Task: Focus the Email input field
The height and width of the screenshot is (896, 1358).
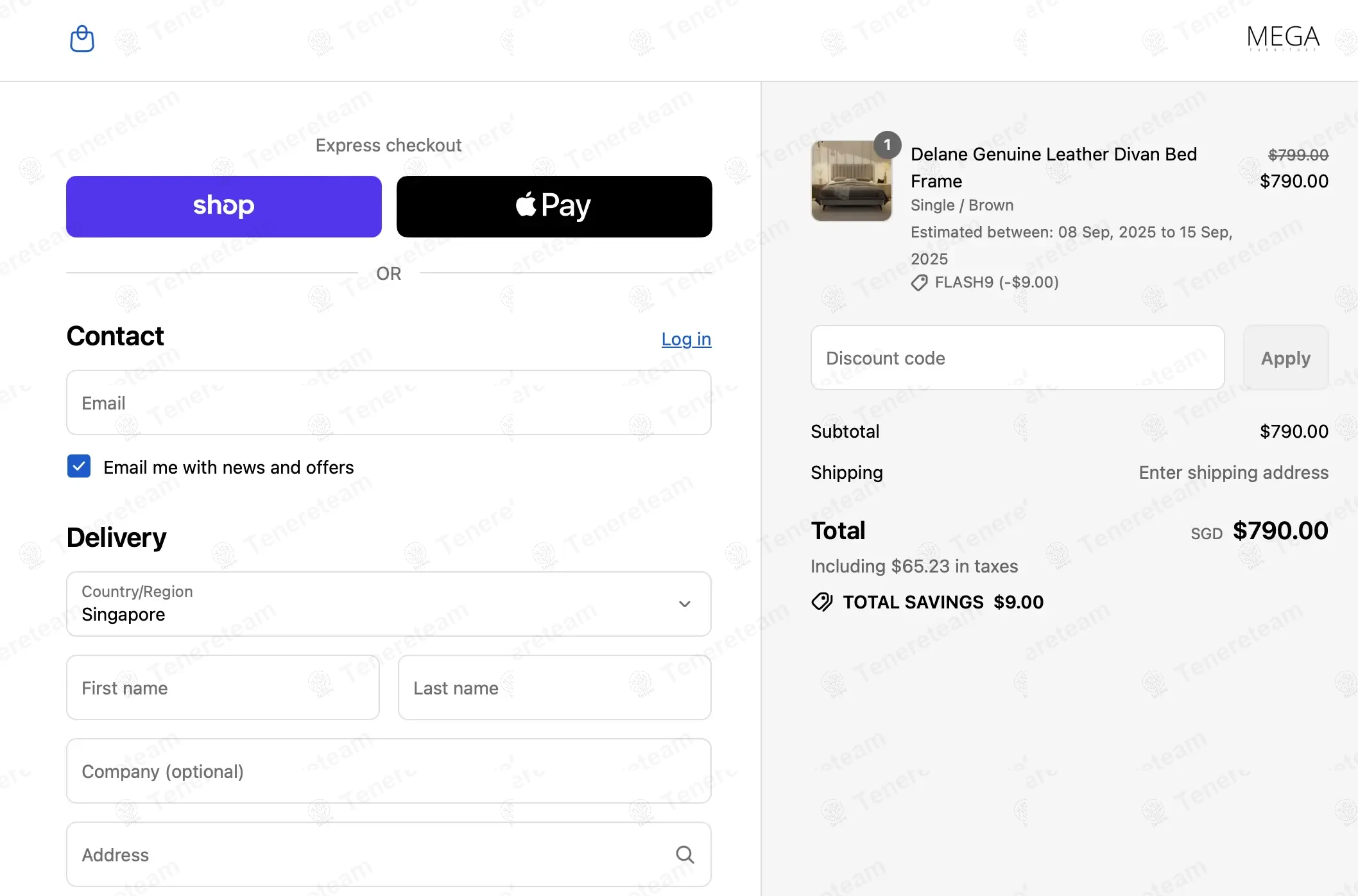Action: 389,402
